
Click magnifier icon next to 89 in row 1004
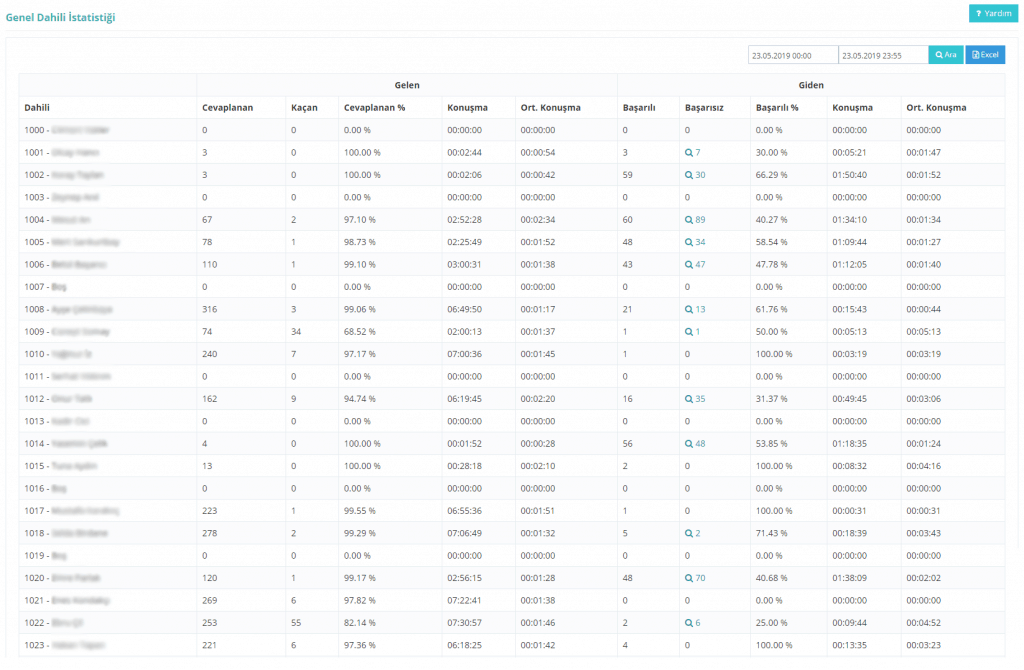click(689, 219)
